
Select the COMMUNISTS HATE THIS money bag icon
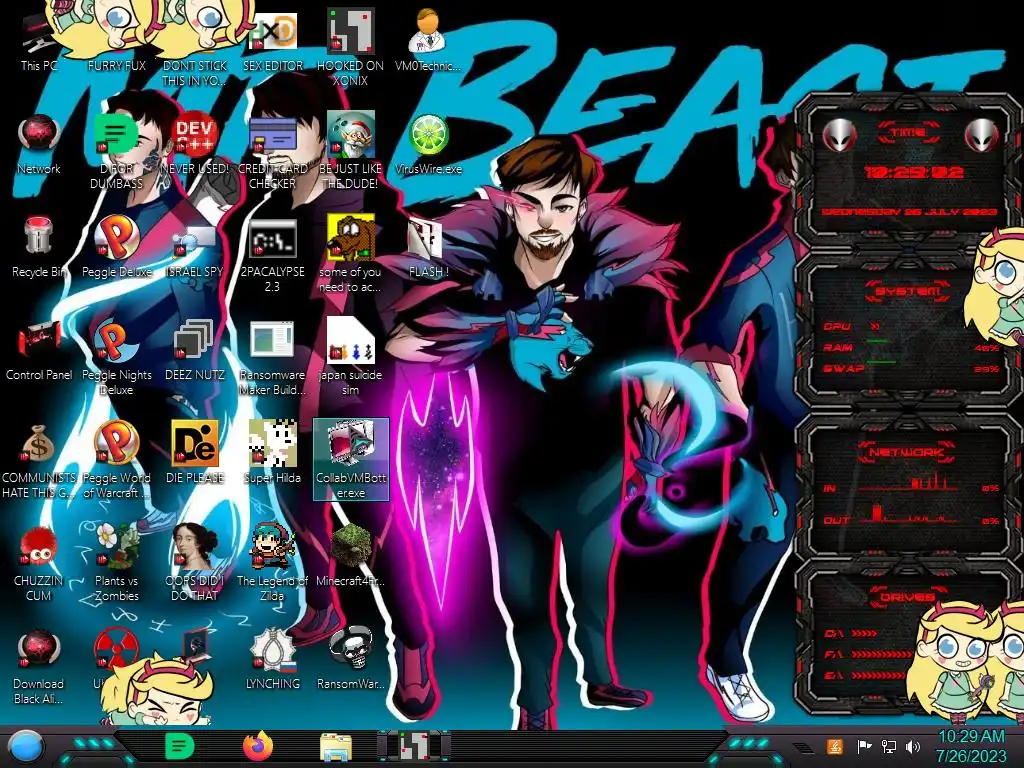(39, 460)
